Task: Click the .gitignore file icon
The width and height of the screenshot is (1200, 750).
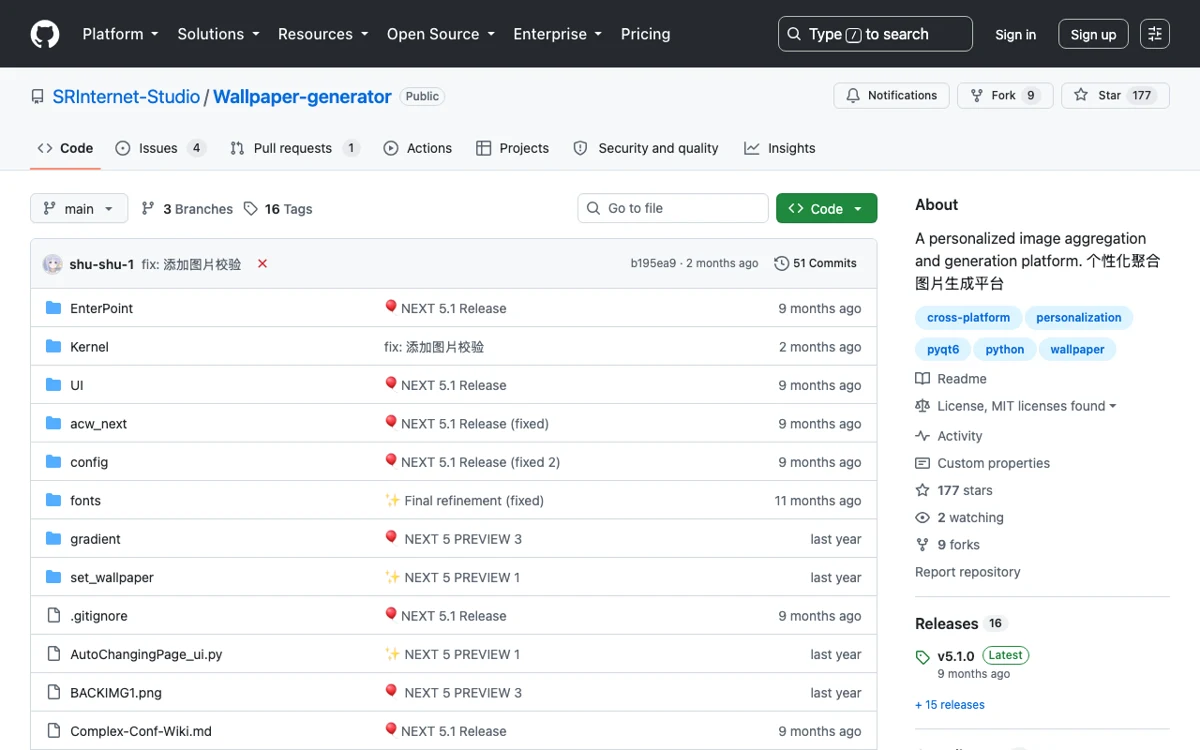Action: [x=54, y=616]
